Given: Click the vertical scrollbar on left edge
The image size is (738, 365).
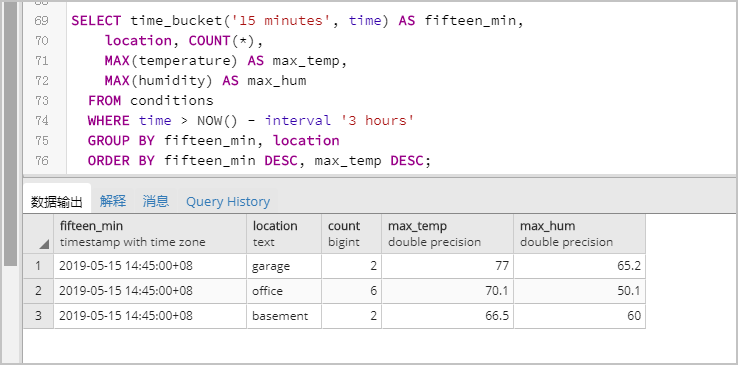Looking at the screenshot, I should tap(10, 134).
